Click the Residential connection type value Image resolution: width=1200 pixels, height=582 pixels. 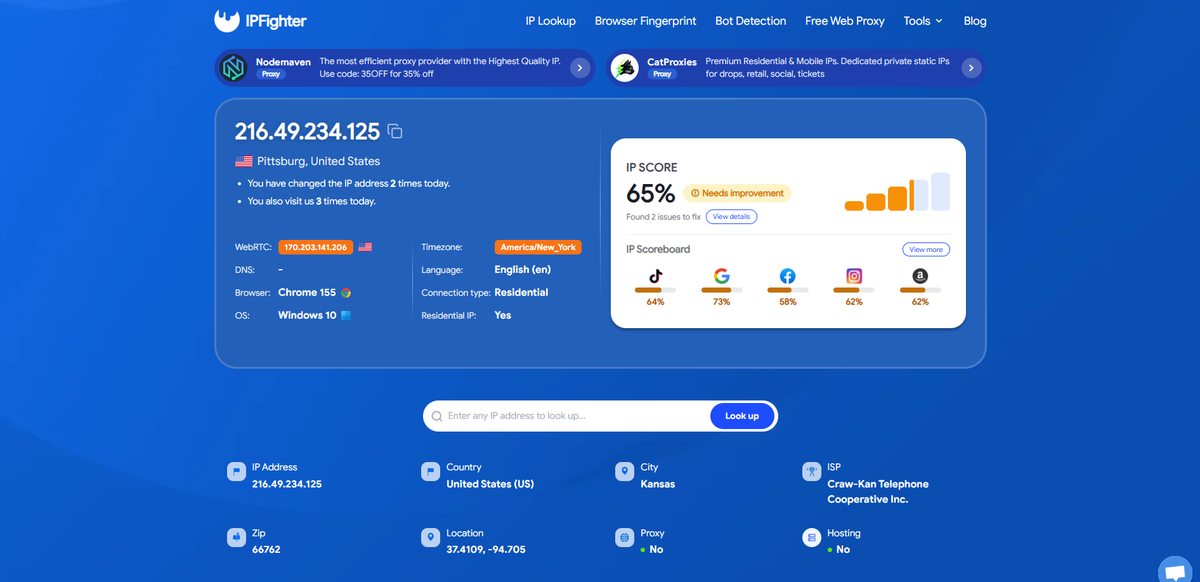521,293
